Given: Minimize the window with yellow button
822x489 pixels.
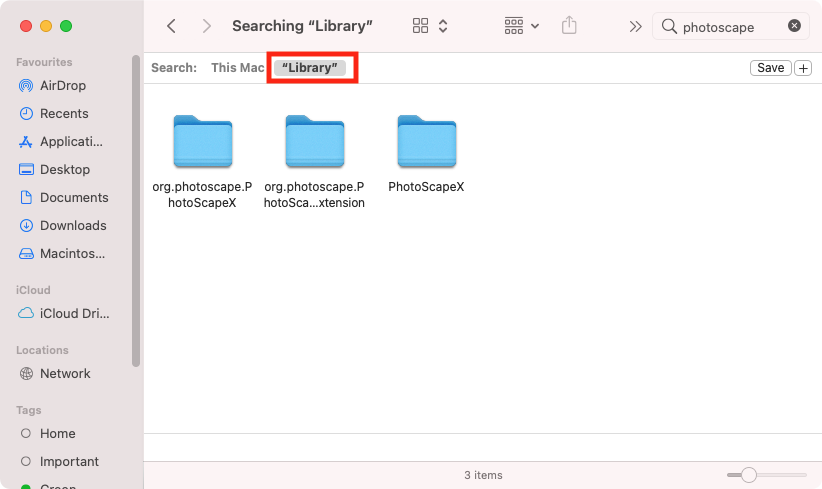Looking at the screenshot, I should (46, 26).
